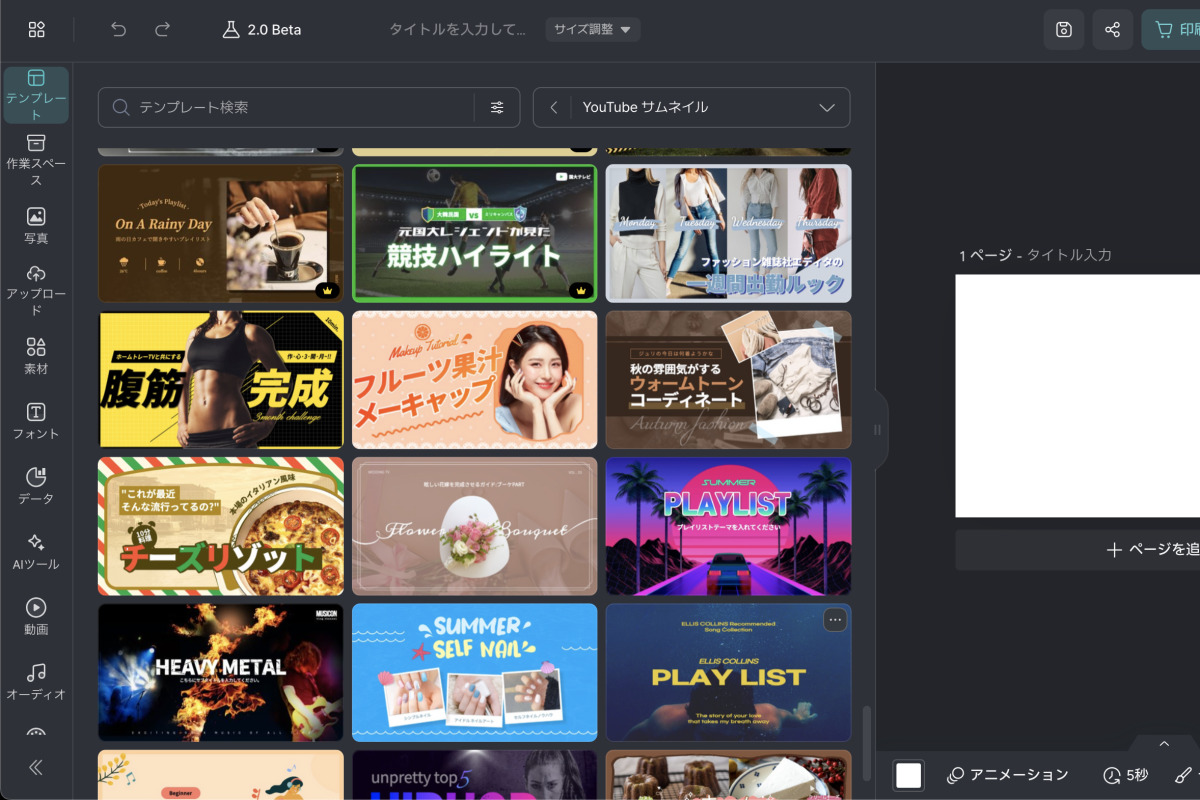Open the search filter options icon
This screenshot has width=1200, height=800.
[x=497, y=107]
